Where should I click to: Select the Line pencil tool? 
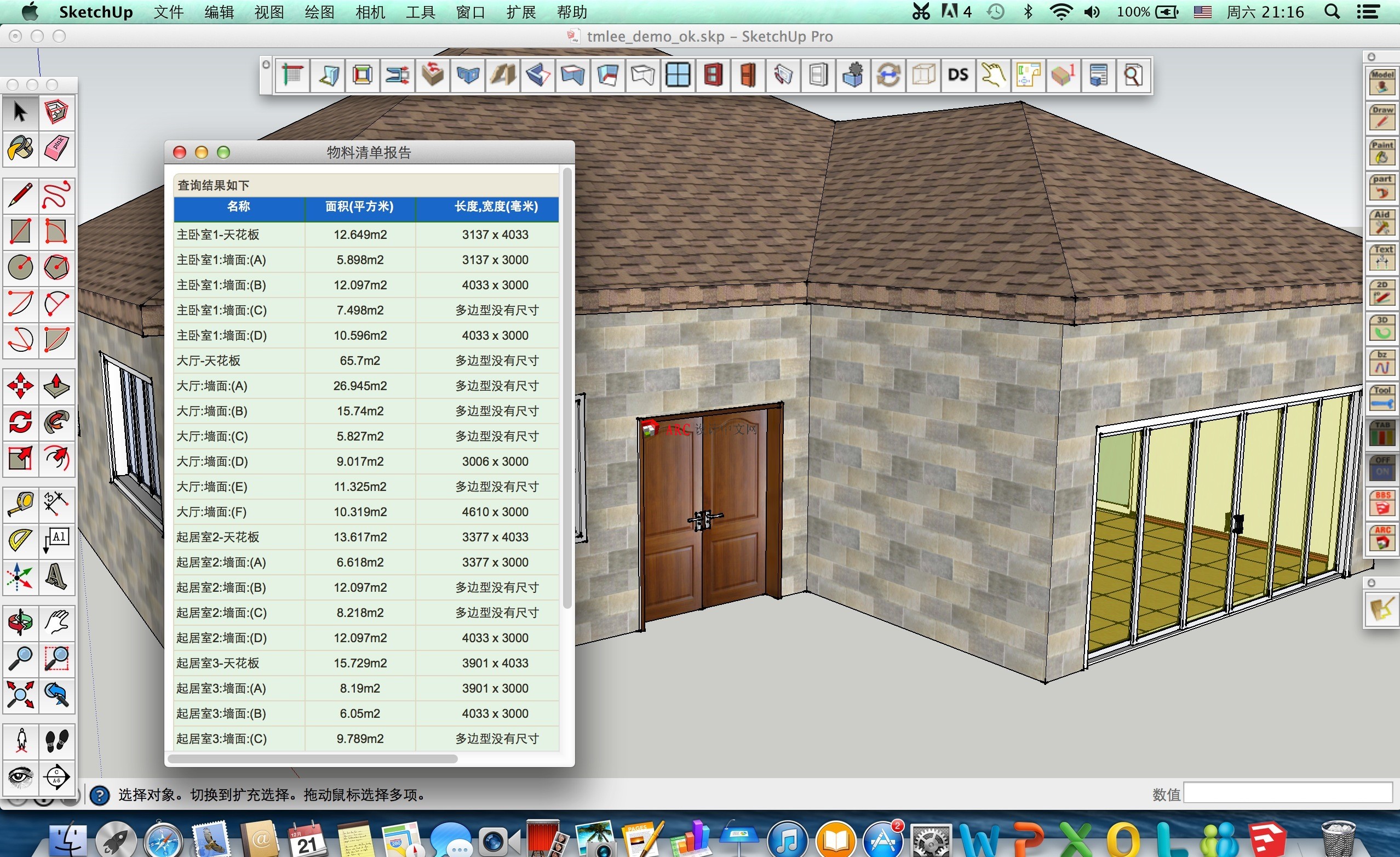pos(20,196)
